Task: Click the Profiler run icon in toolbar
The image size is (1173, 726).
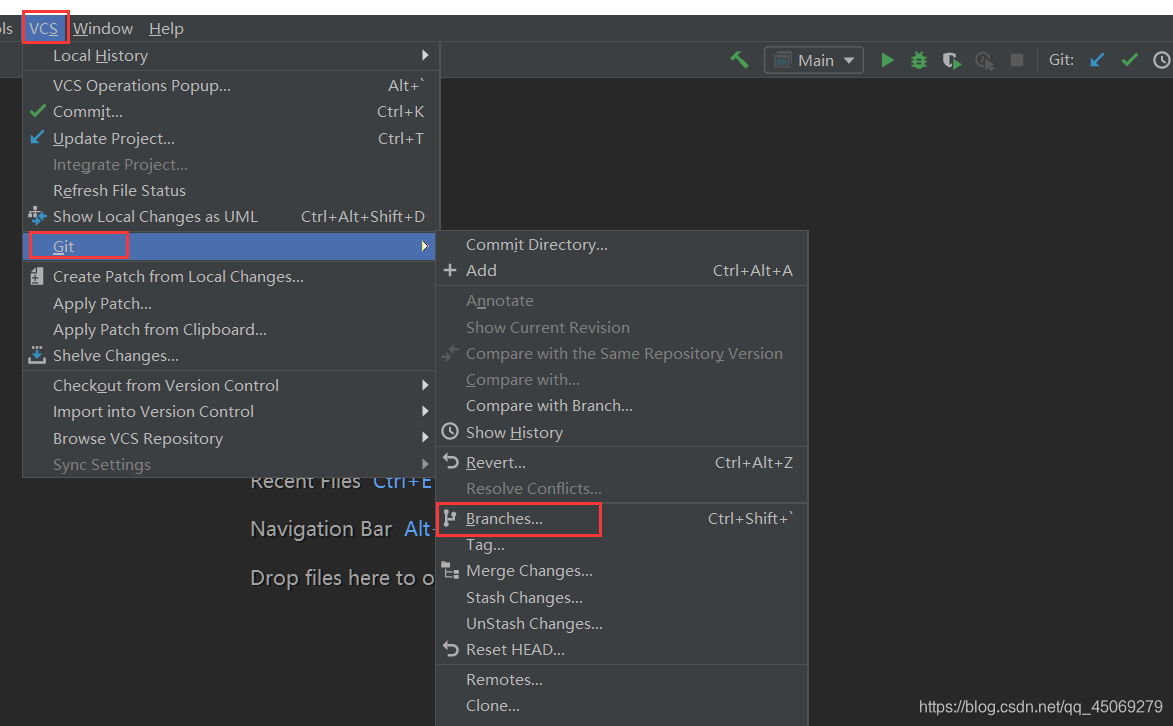Action: click(984, 60)
